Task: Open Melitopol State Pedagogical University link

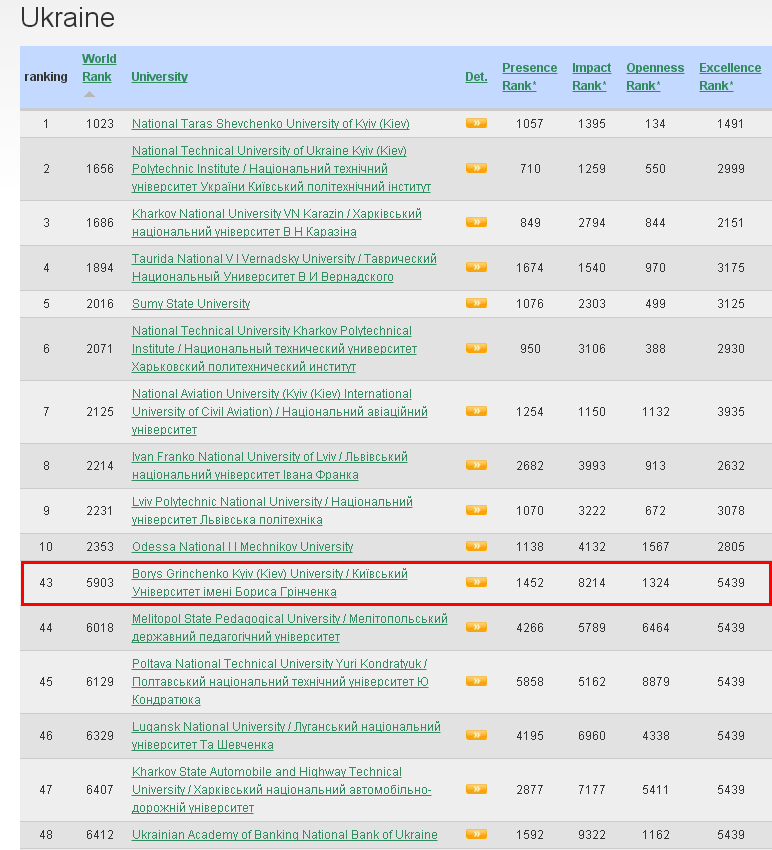Action: [290, 628]
